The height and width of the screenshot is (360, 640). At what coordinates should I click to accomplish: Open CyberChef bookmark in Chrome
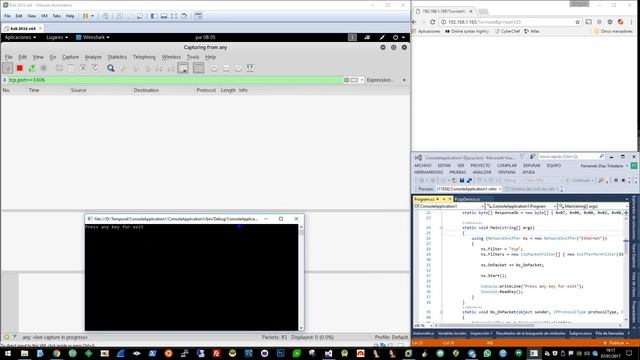(x=507, y=31)
